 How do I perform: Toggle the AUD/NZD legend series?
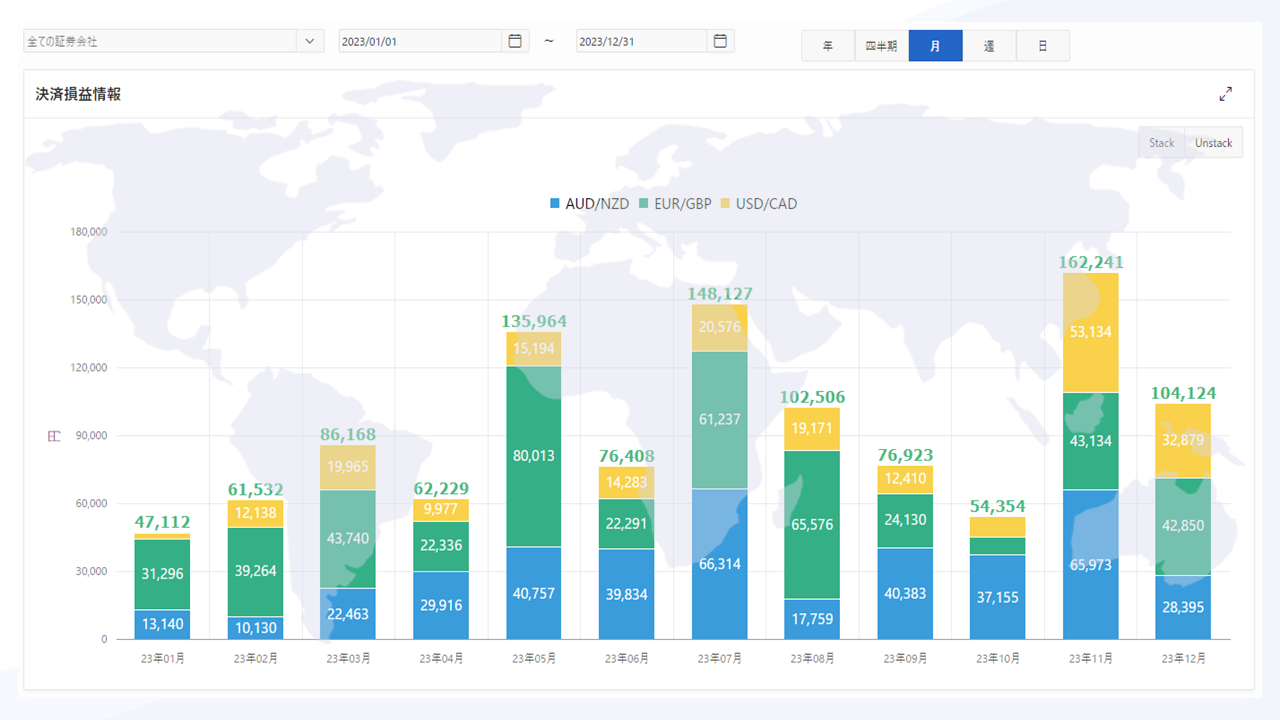click(589, 204)
